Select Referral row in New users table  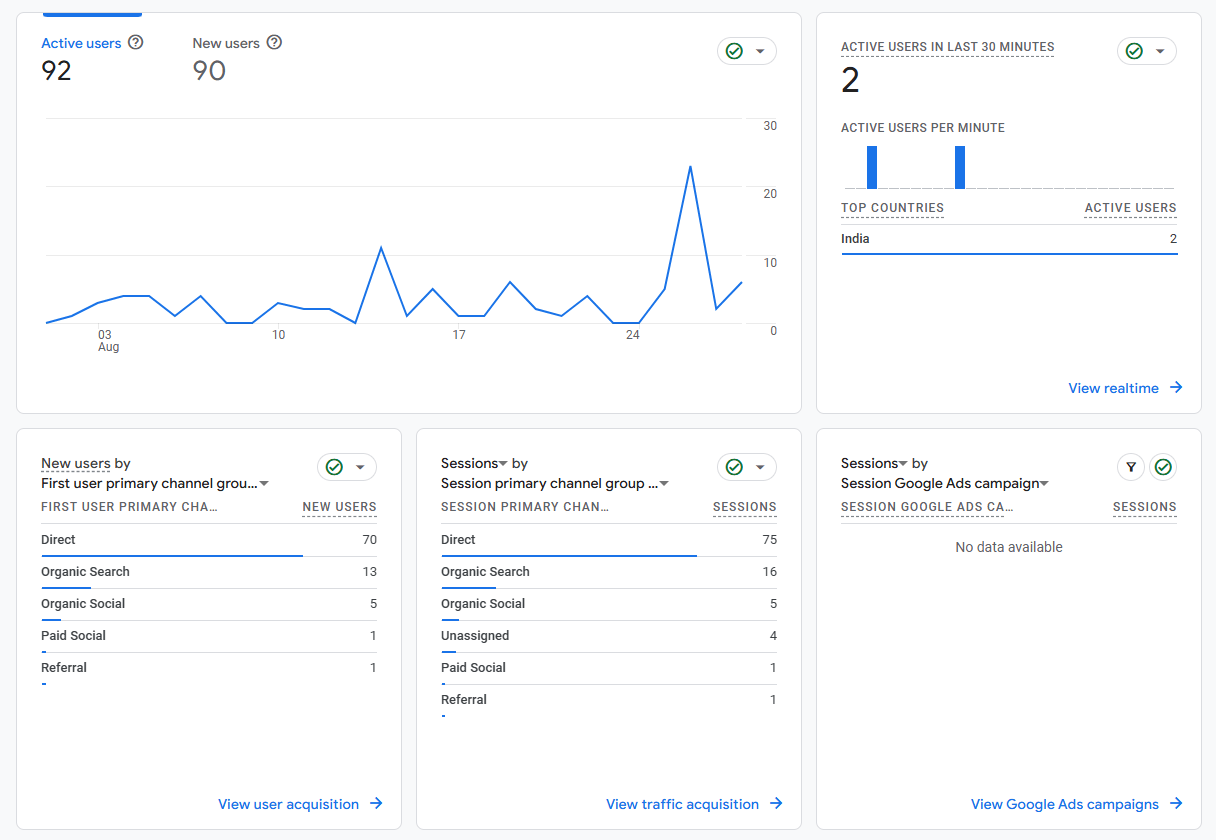(x=209, y=668)
